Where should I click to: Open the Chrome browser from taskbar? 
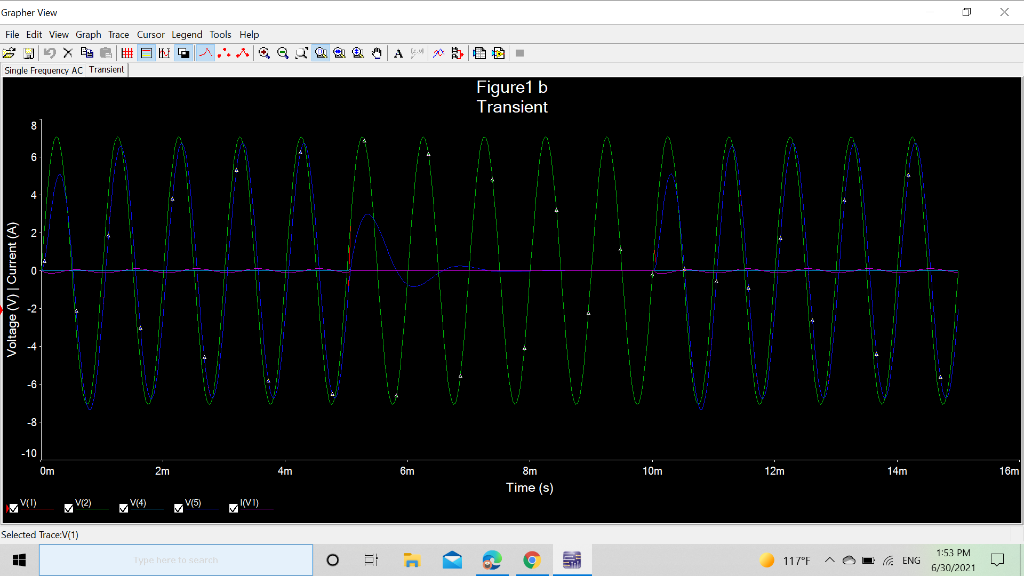(x=531, y=560)
